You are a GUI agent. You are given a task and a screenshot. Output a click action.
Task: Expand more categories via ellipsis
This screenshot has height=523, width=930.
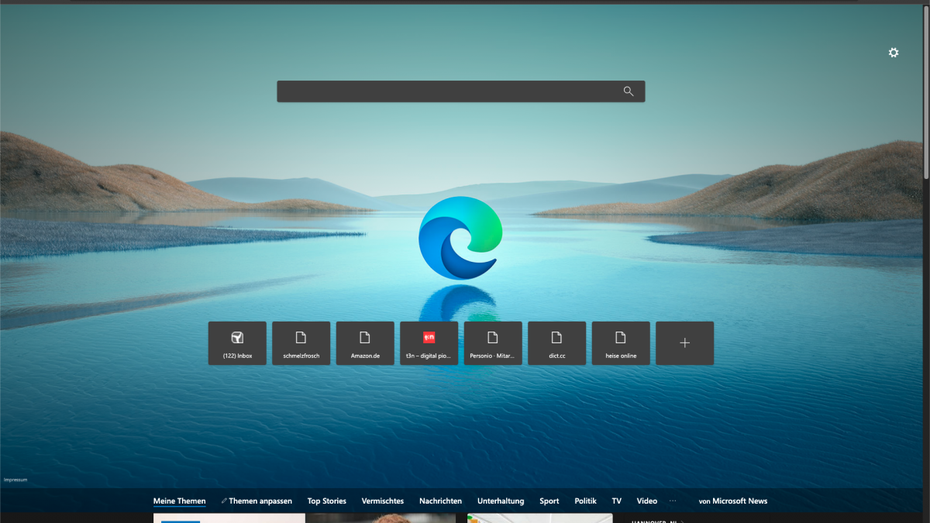[x=672, y=501]
